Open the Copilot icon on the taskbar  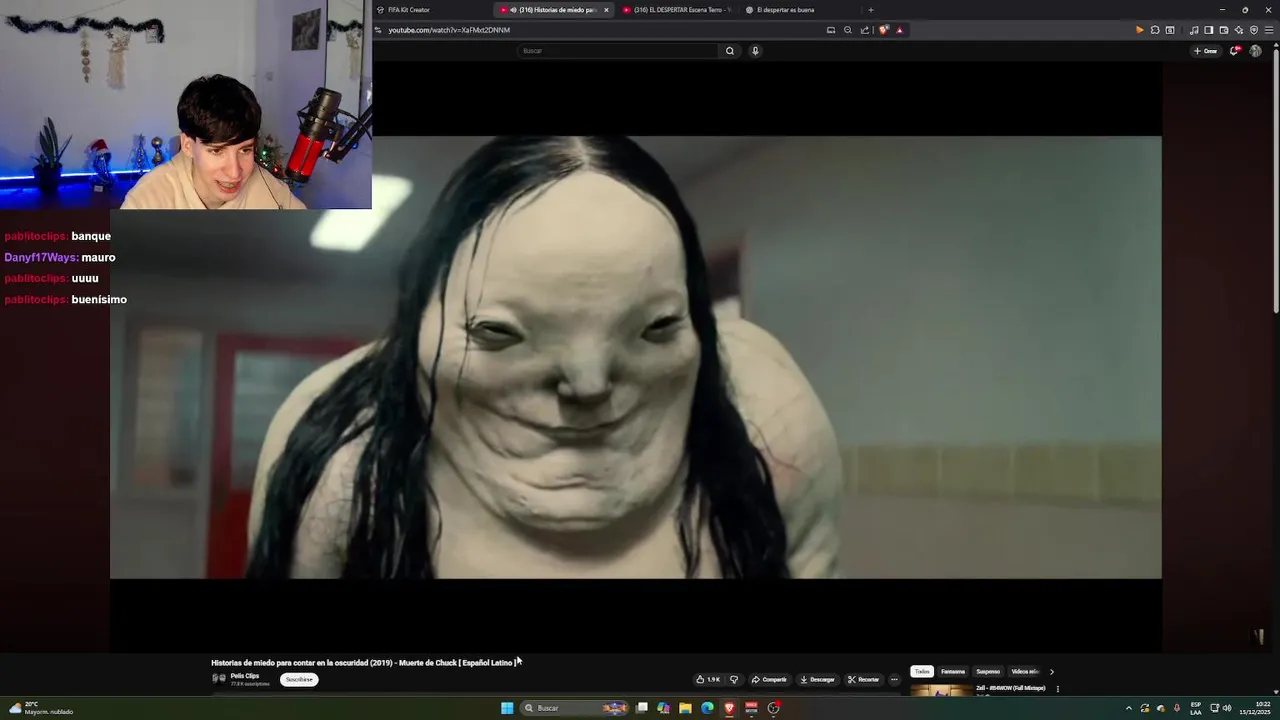pos(663,708)
